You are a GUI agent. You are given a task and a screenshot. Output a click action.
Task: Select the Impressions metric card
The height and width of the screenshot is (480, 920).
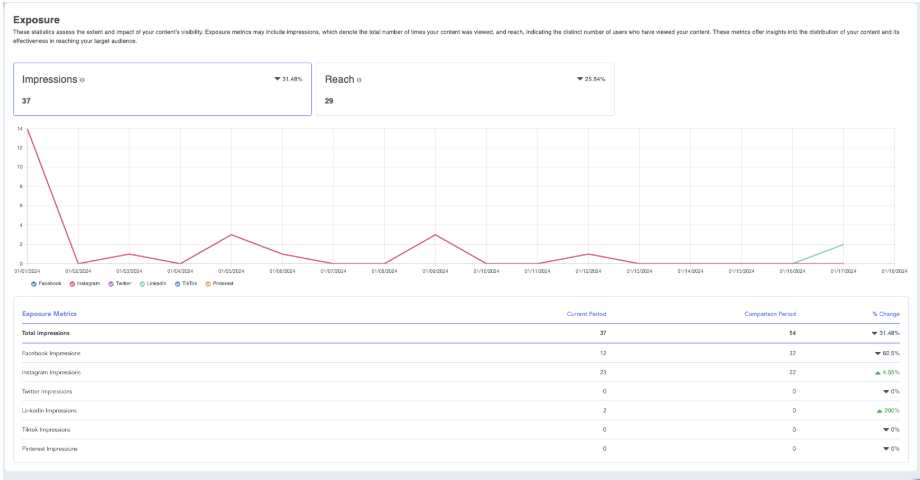click(162, 90)
